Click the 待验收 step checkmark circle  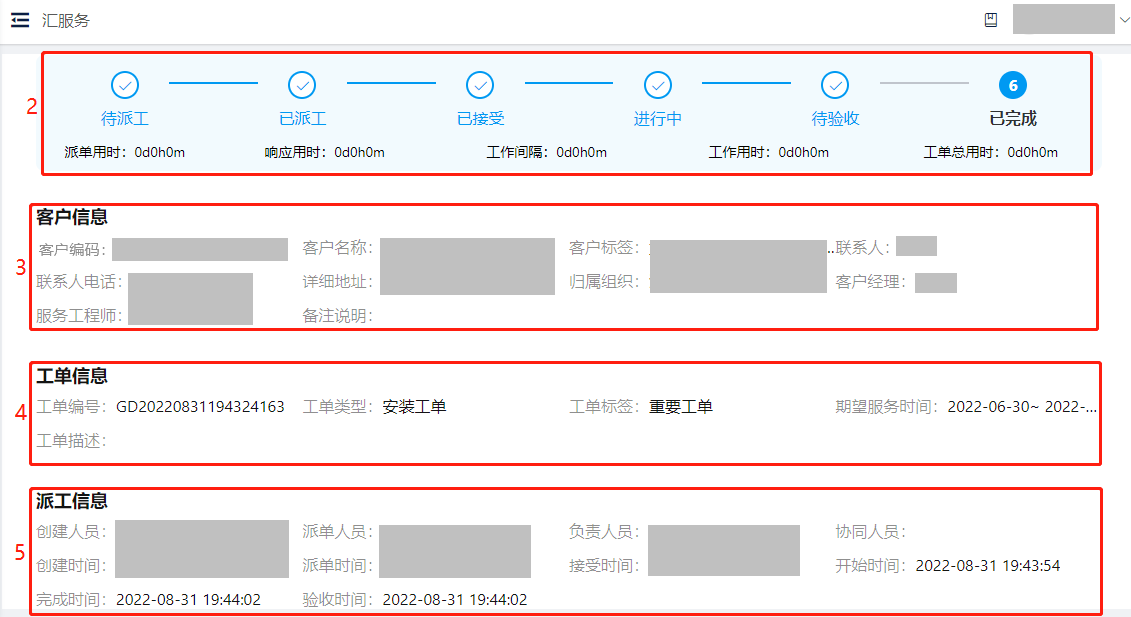tap(835, 85)
